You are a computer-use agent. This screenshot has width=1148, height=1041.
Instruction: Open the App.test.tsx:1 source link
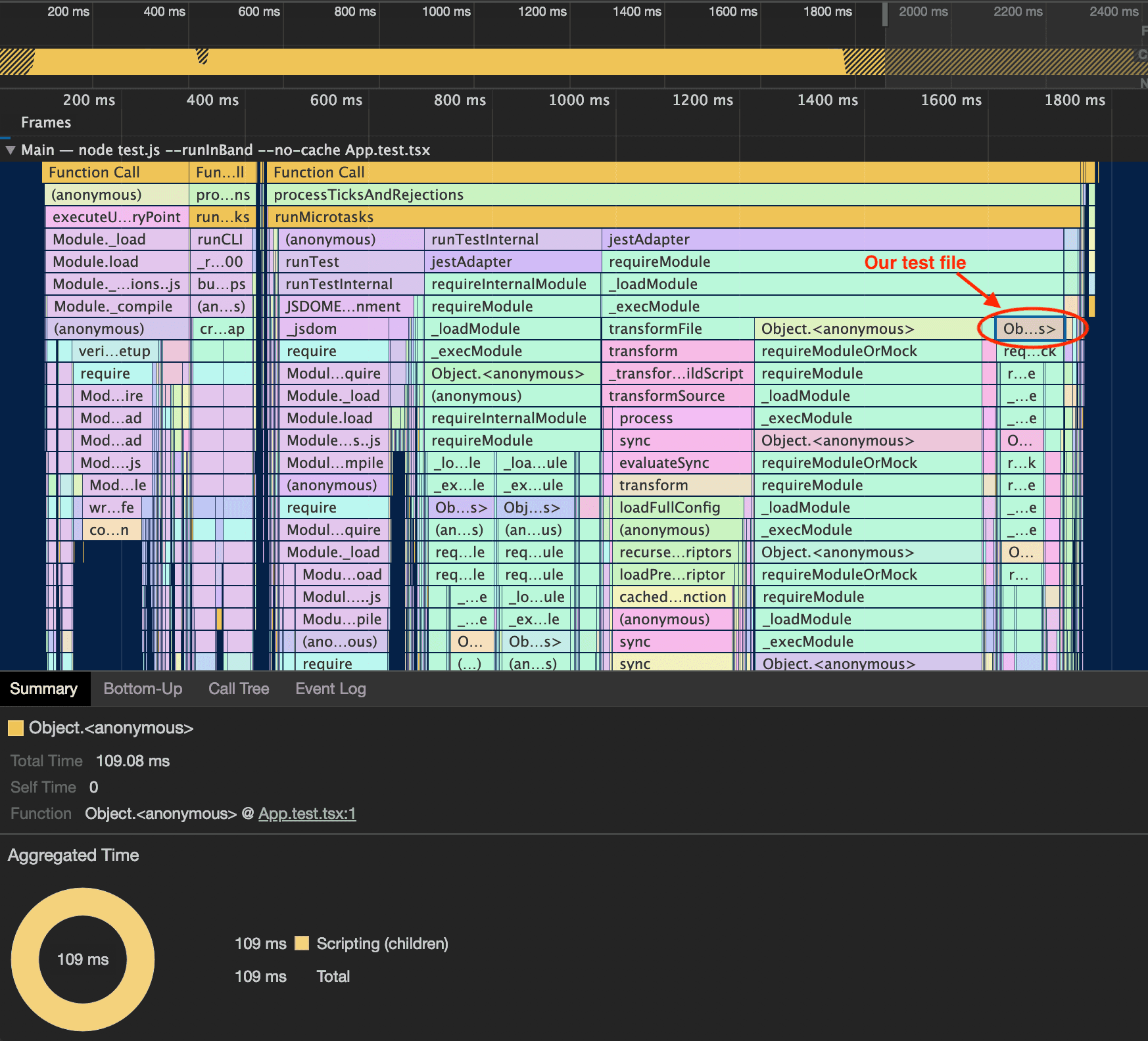coord(306,814)
